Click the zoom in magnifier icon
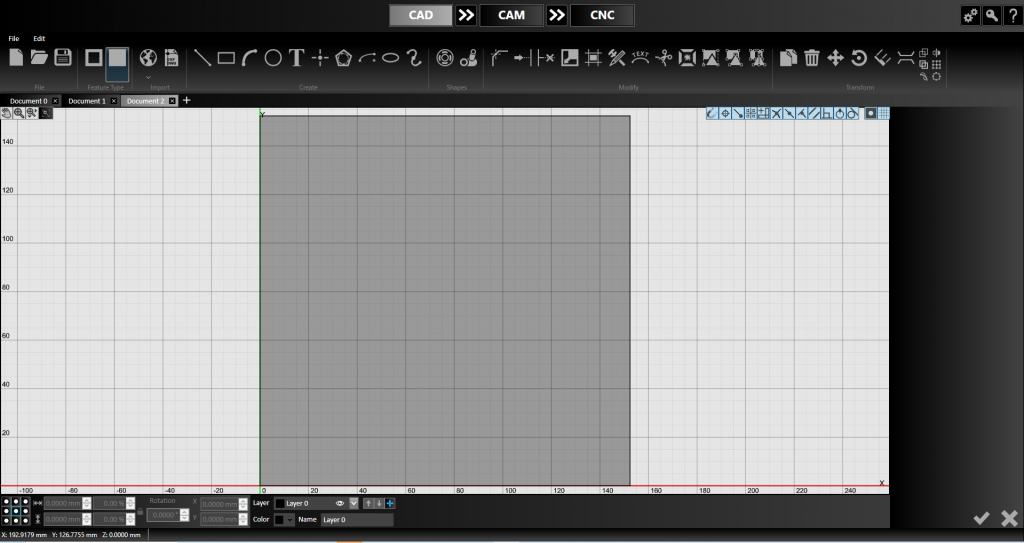 [19, 113]
